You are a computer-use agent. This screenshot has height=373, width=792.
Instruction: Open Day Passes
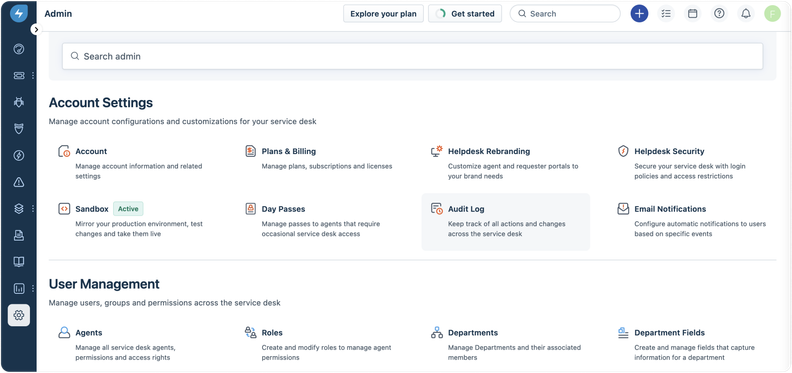click(x=283, y=209)
